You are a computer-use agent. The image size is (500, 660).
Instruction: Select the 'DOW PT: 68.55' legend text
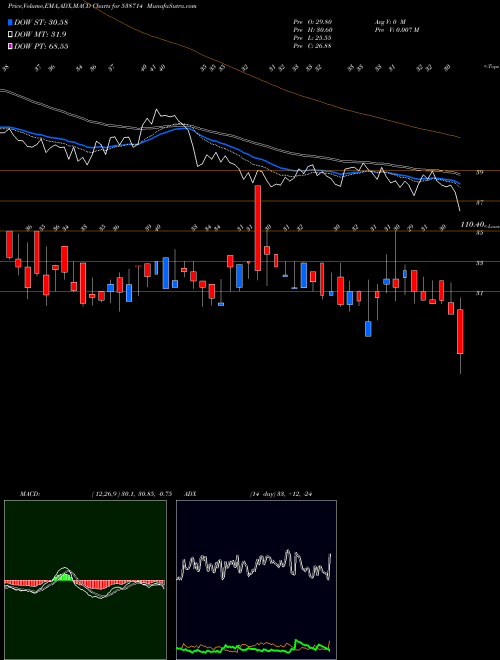pos(41,46)
